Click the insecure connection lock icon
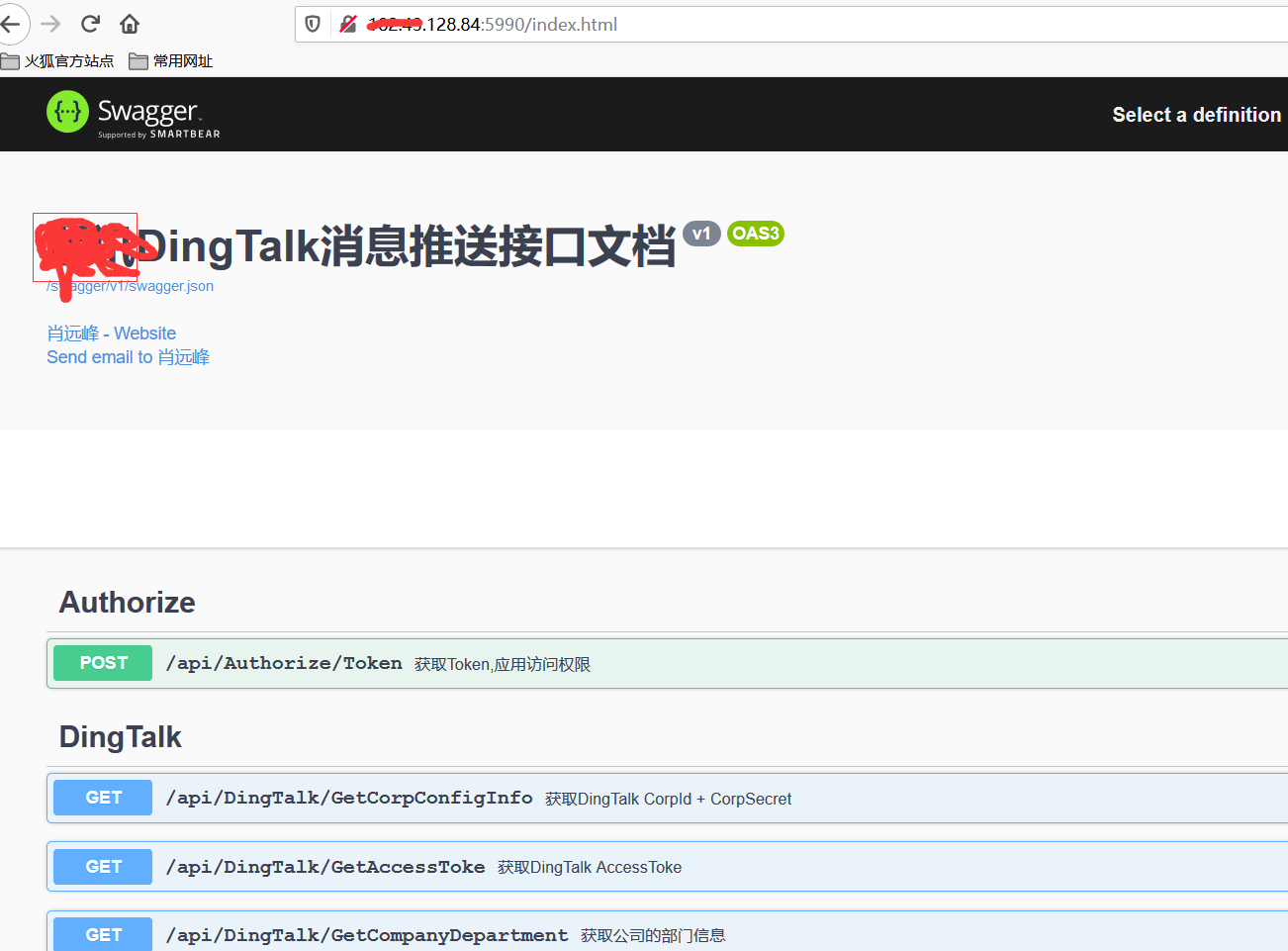 pyautogui.click(x=348, y=24)
